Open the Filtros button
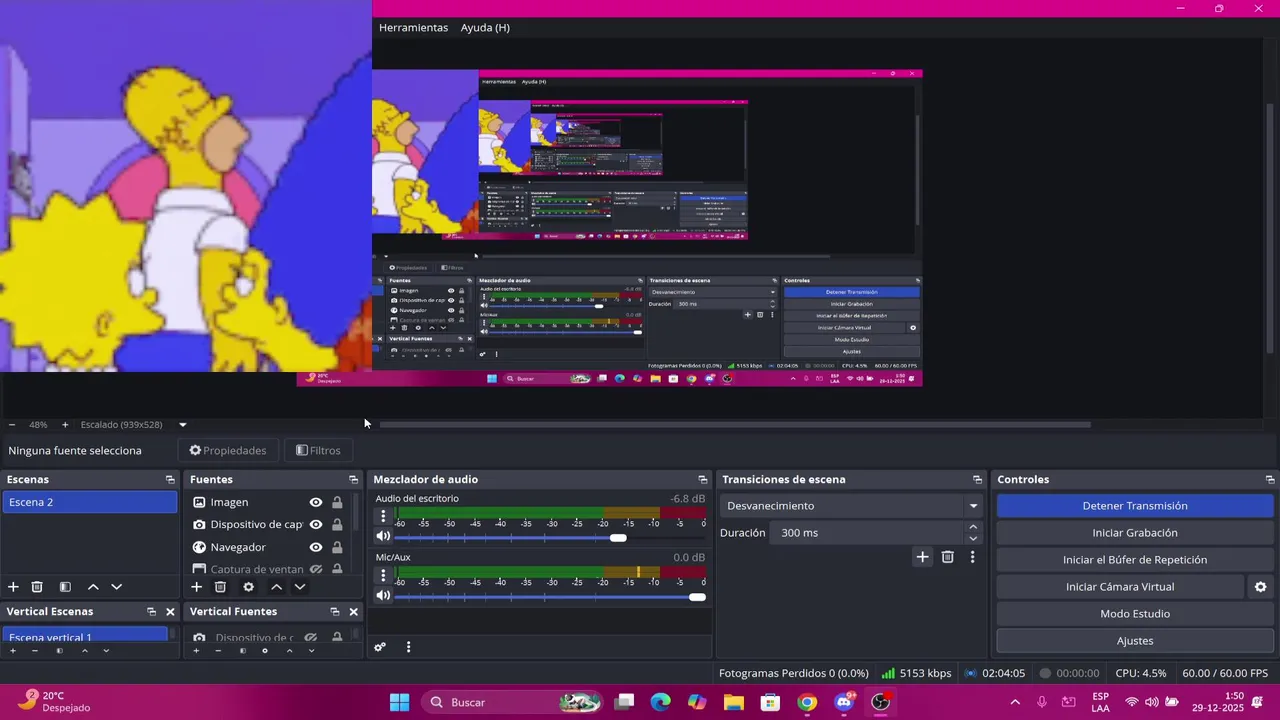1280x720 pixels. (318, 450)
